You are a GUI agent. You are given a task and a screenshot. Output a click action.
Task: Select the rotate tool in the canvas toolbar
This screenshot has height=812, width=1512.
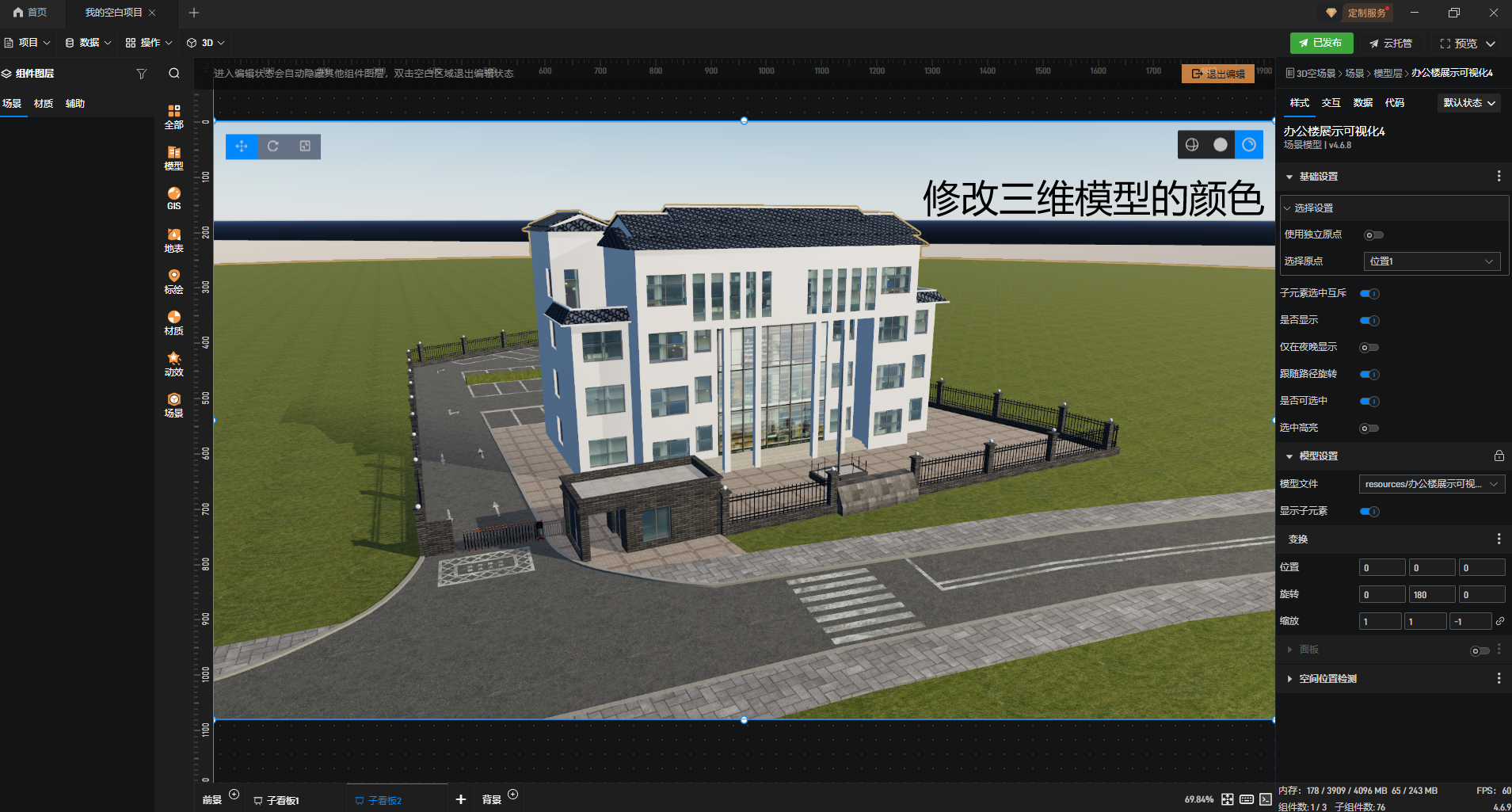(x=272, y=146)
